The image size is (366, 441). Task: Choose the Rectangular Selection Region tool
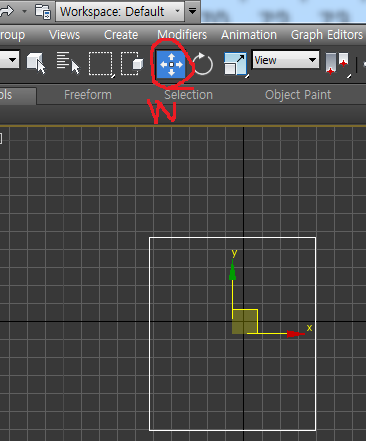click(101, 64)
